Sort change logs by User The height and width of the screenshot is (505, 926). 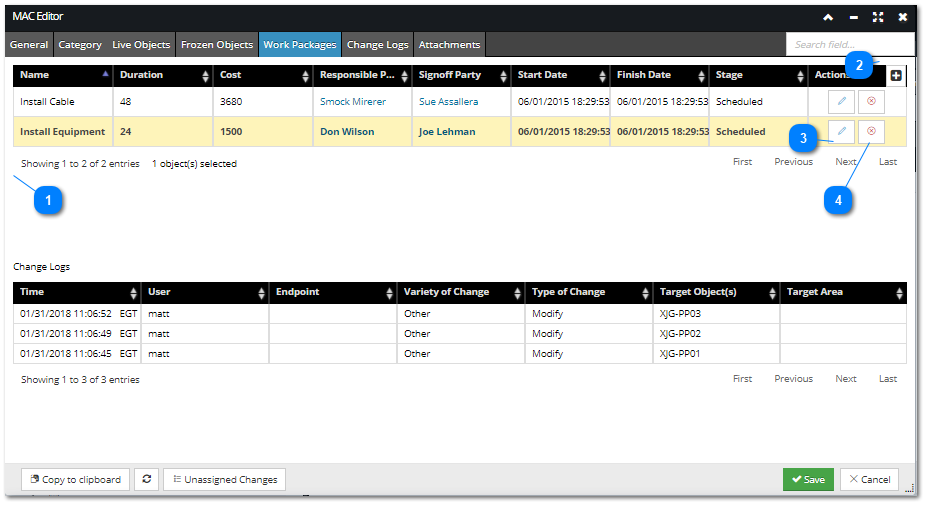click(205, 292)
